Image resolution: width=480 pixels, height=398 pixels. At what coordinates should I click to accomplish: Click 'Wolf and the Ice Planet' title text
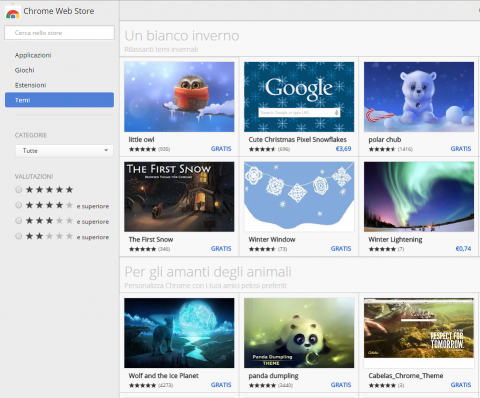(163, 376)
